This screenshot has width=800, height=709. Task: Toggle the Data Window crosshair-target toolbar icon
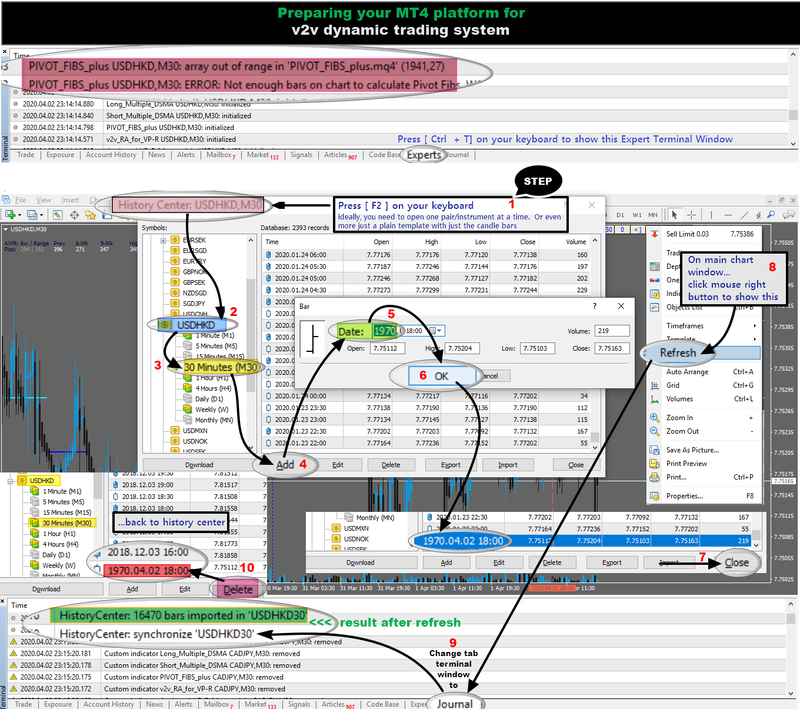pyautogui.click(x=74, y=215)
